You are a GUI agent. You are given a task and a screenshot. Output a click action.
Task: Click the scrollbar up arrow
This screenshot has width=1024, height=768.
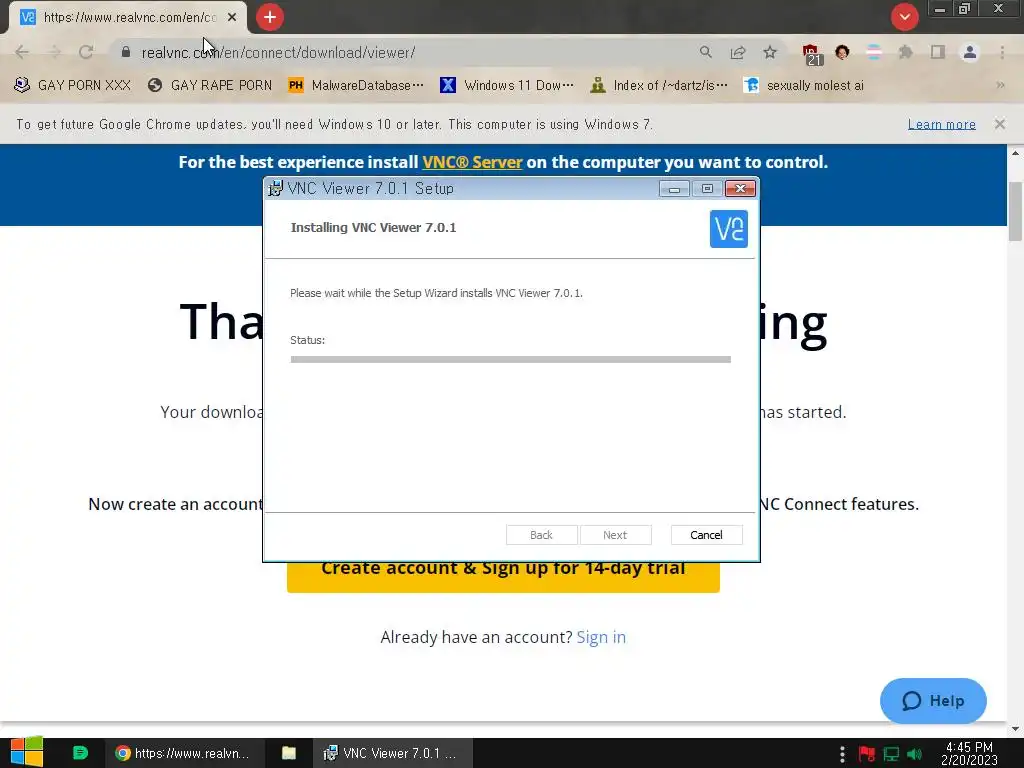tap(1015, 153)
